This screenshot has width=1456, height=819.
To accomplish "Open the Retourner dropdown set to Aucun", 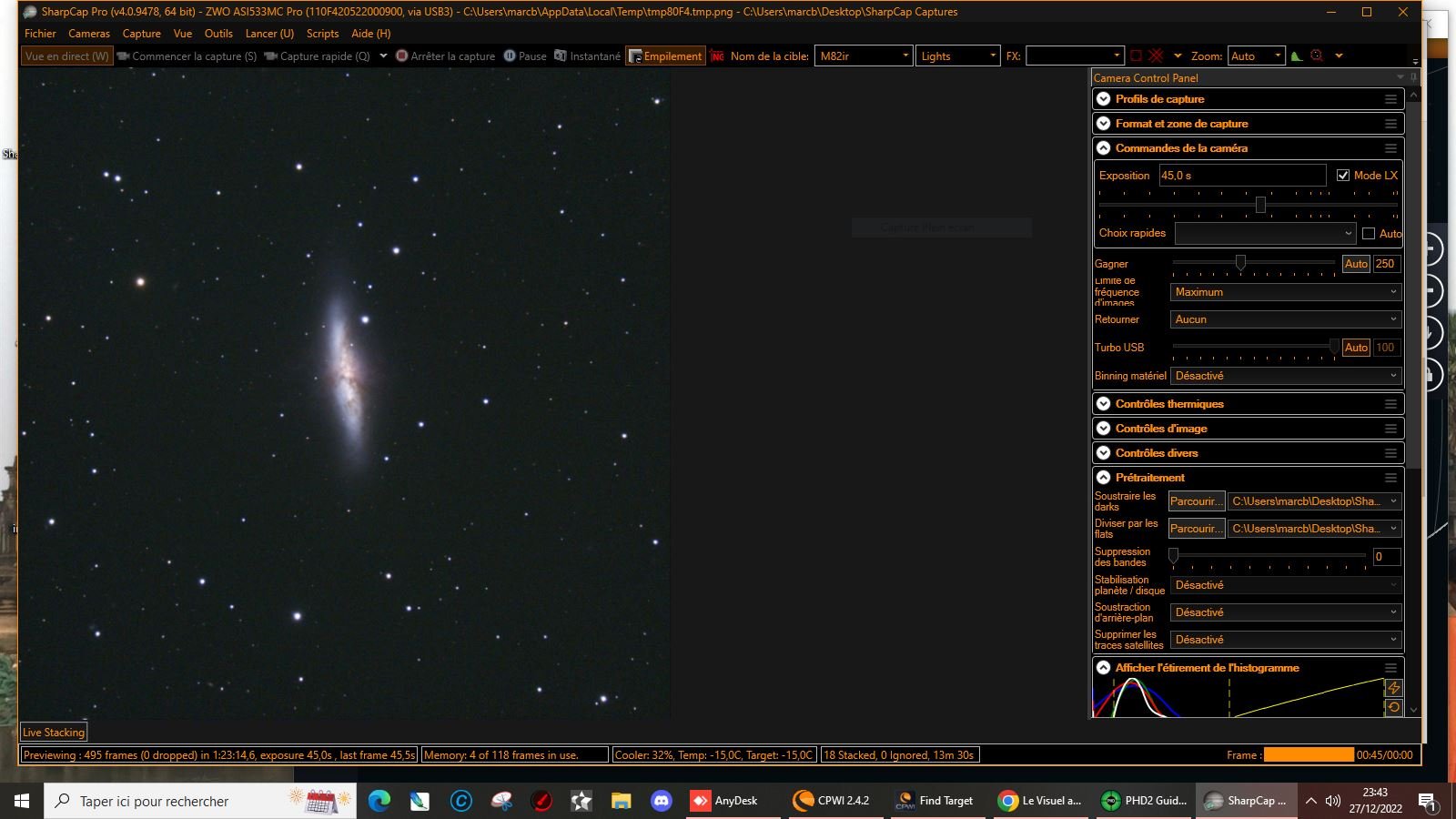I will click(1286, 319).
